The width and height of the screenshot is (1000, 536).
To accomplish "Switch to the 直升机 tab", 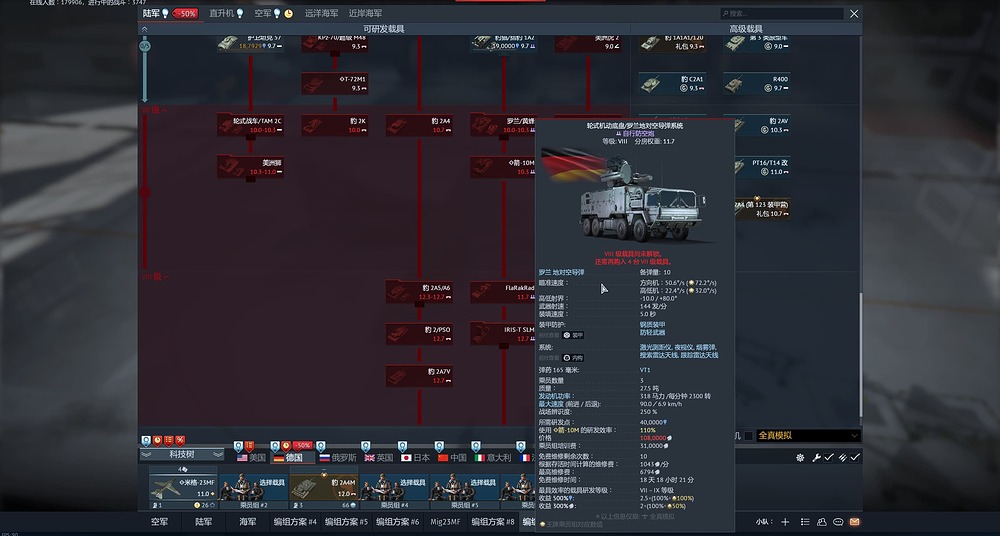I will point(220,14).
